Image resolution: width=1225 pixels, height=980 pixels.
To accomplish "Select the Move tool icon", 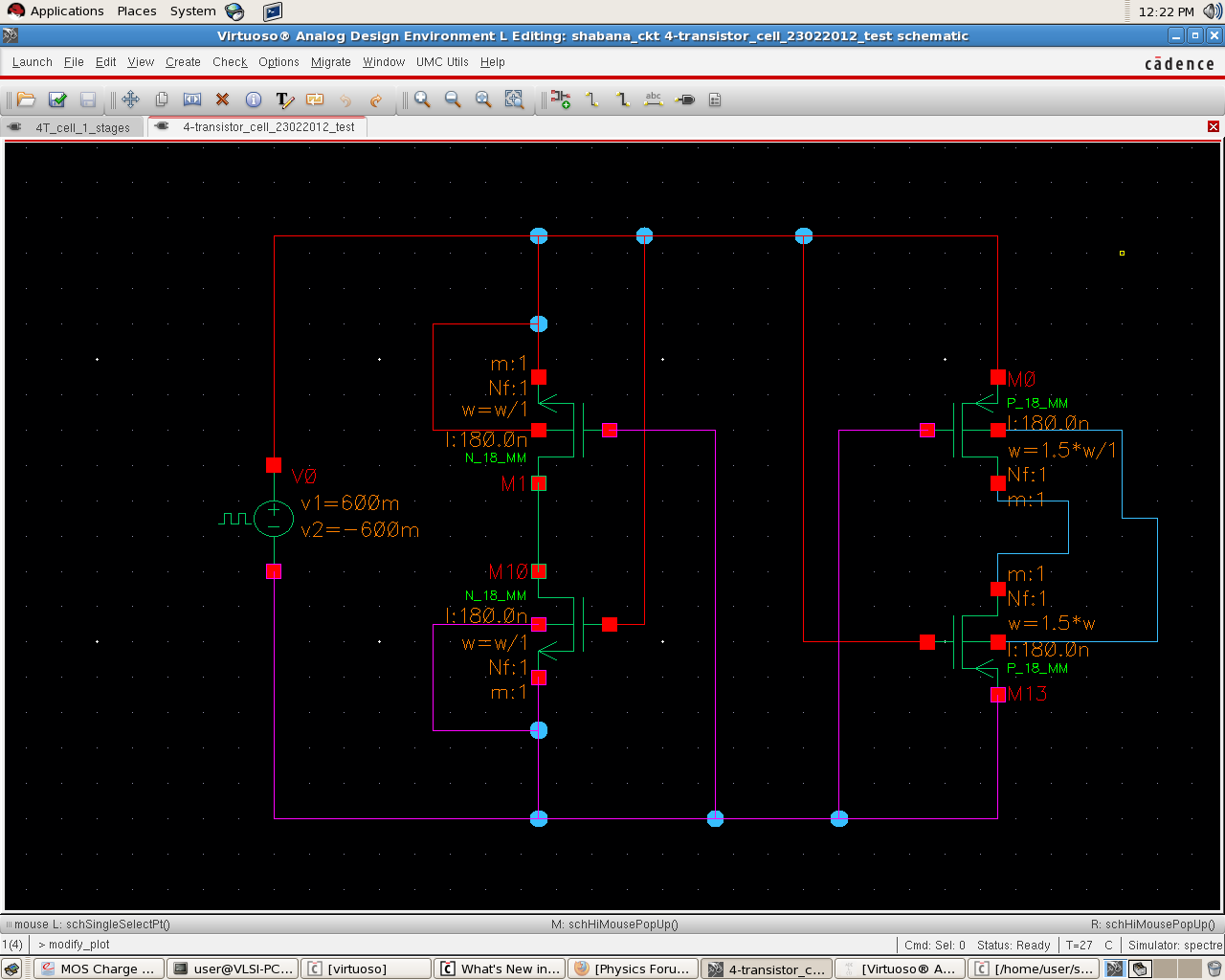I will tap(131, 100).
